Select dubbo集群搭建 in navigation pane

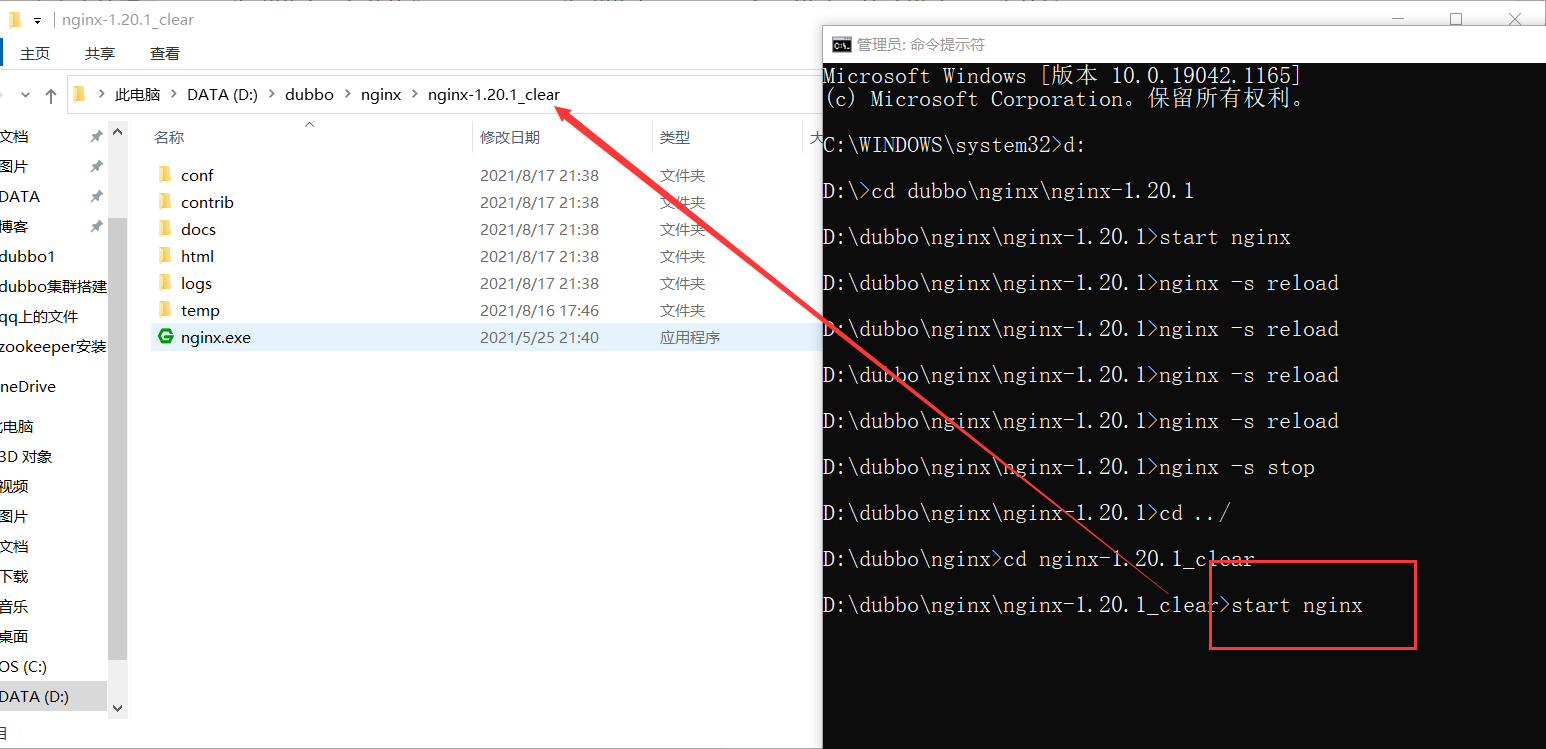53,286
